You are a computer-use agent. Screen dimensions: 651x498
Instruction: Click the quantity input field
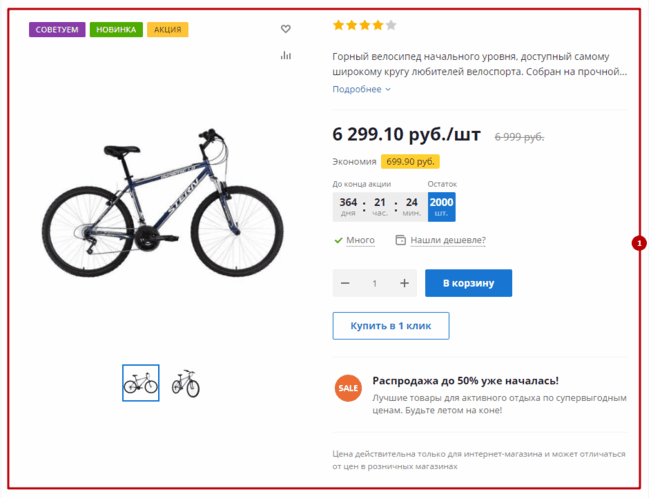(375, 283)
